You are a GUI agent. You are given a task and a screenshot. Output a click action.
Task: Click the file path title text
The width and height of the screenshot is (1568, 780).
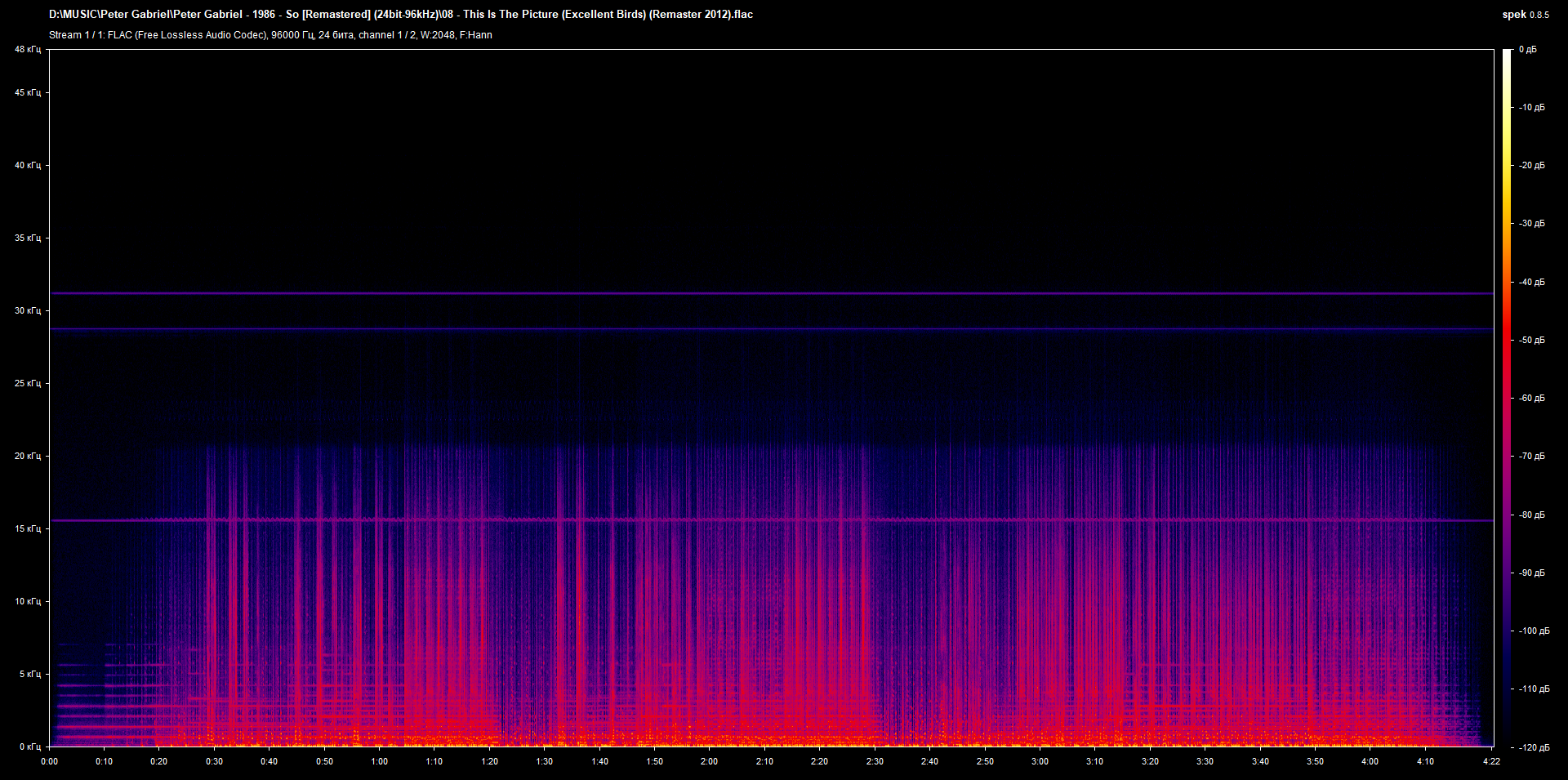click(400, 15)
